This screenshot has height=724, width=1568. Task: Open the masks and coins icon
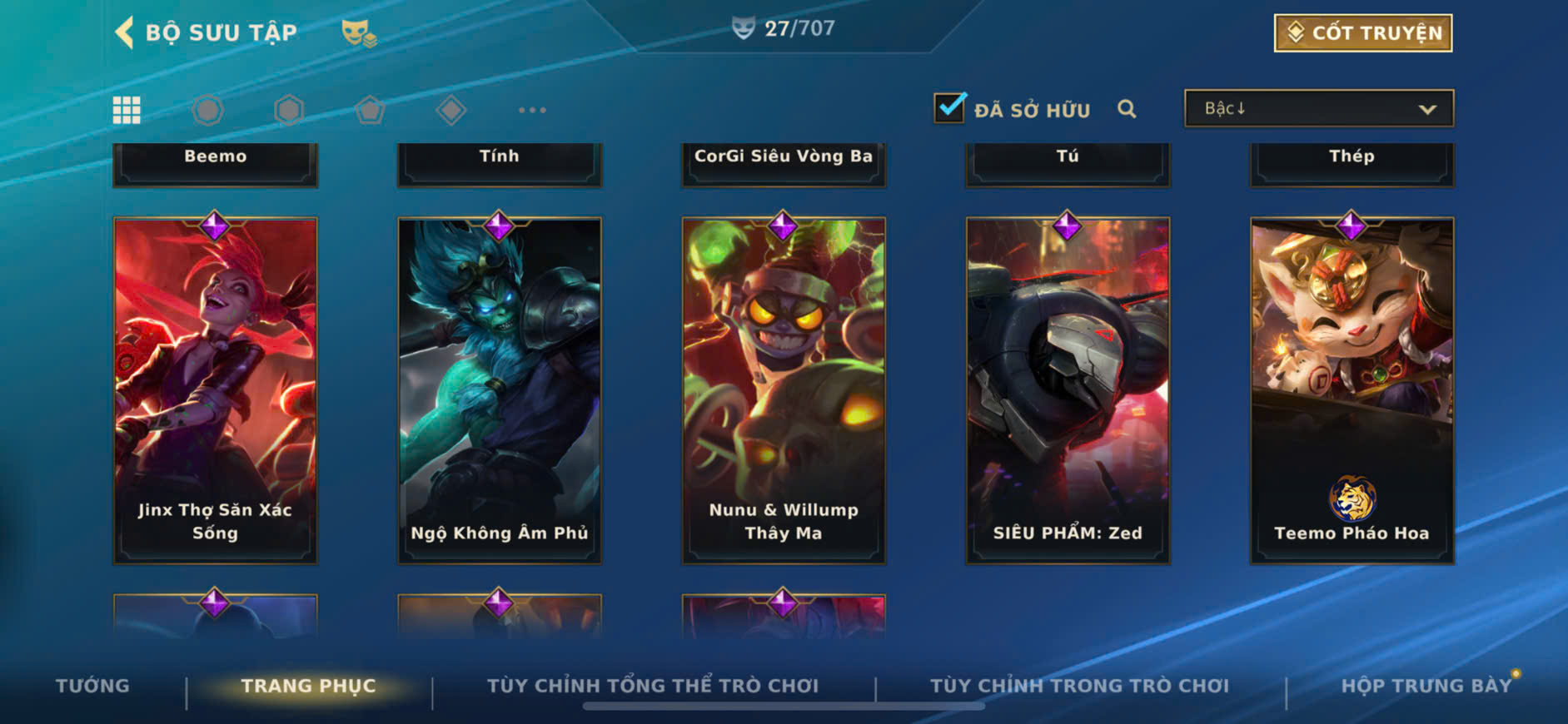pos(359,33)
